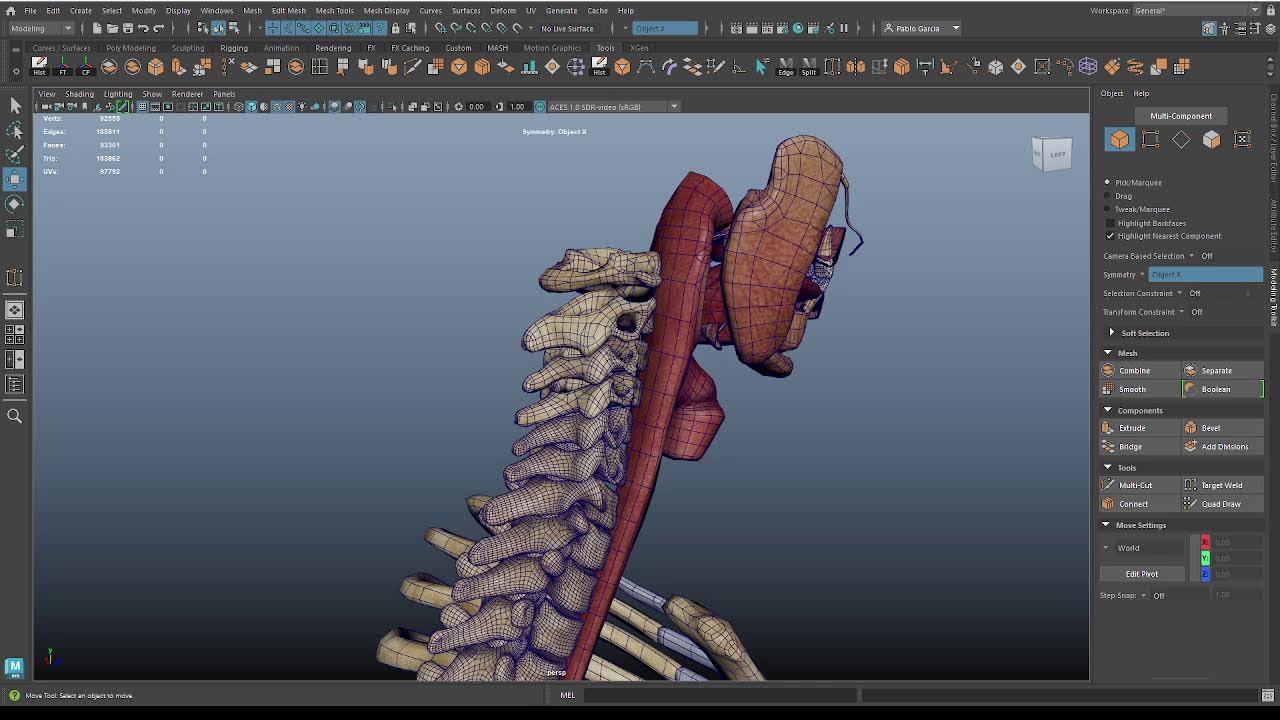Click the view cube LEFT face
This screenshot has width=1280, height=720.
(x=1057, y=154)
